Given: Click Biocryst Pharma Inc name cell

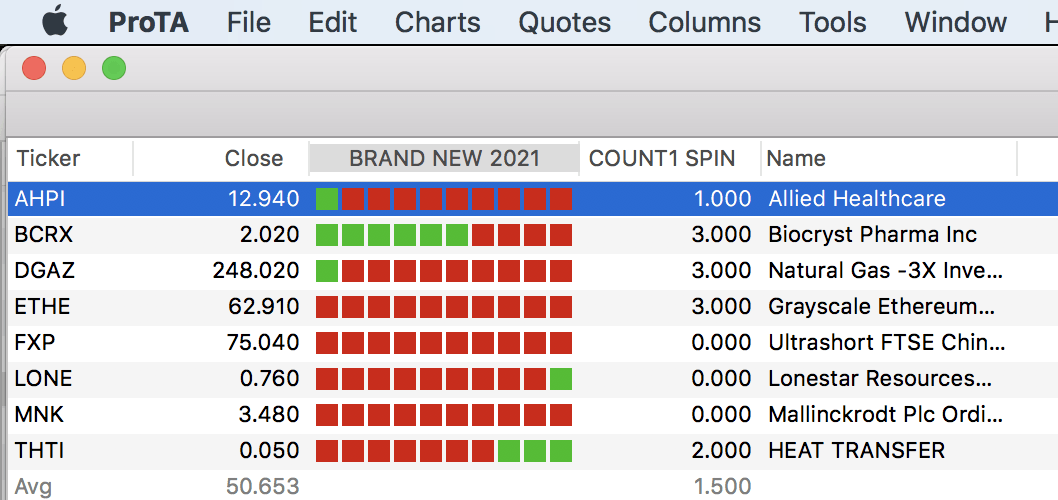Looking at the screenshot, I should [x=872, y=235].
